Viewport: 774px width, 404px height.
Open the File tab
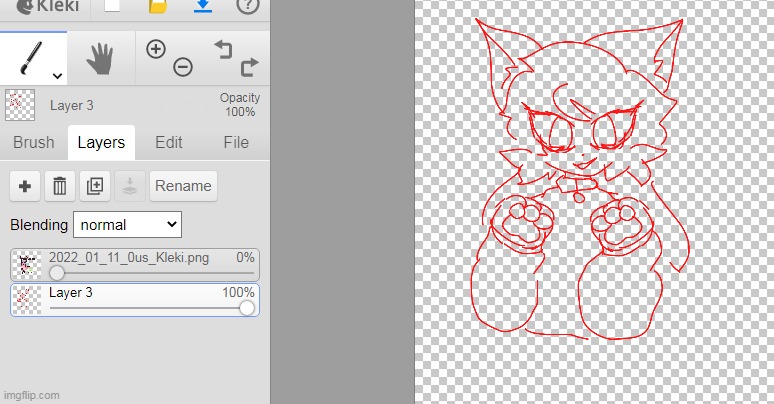(236, 142)
